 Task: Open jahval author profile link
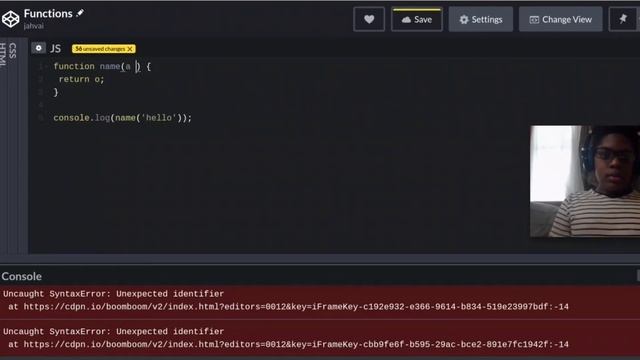(x=33, y=26)
